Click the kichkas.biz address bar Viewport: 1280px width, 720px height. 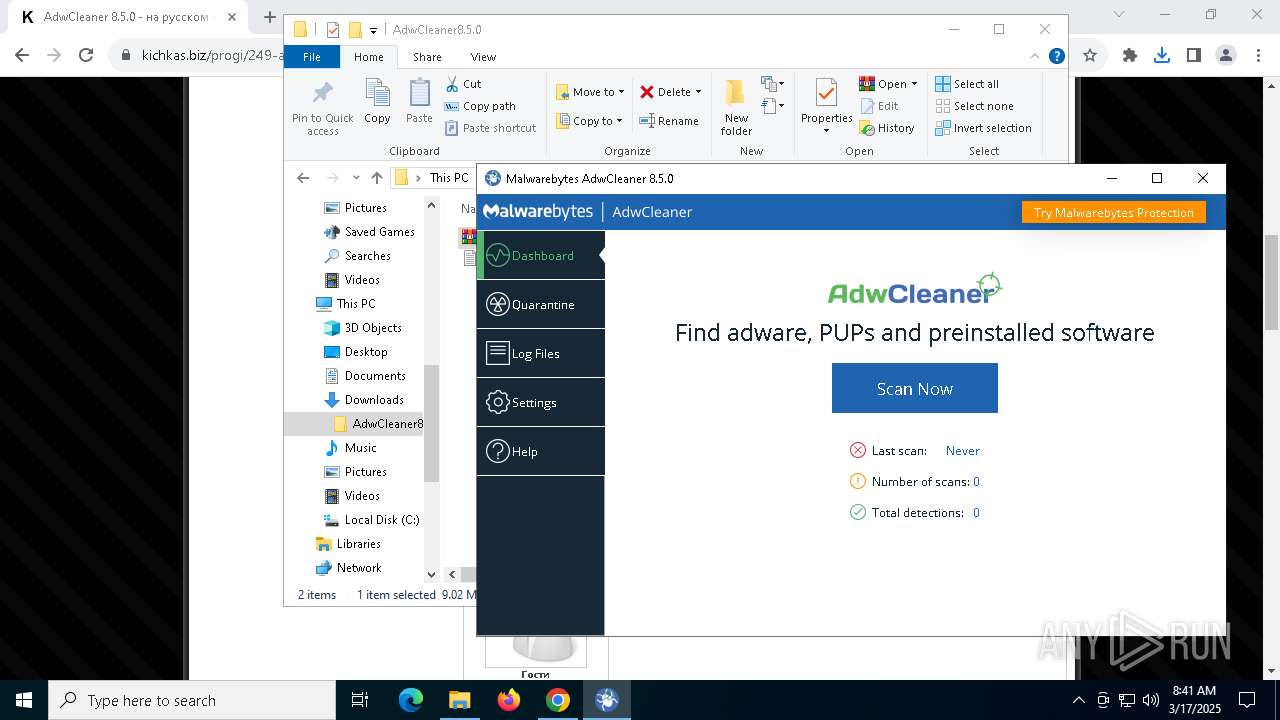point(212,55)
